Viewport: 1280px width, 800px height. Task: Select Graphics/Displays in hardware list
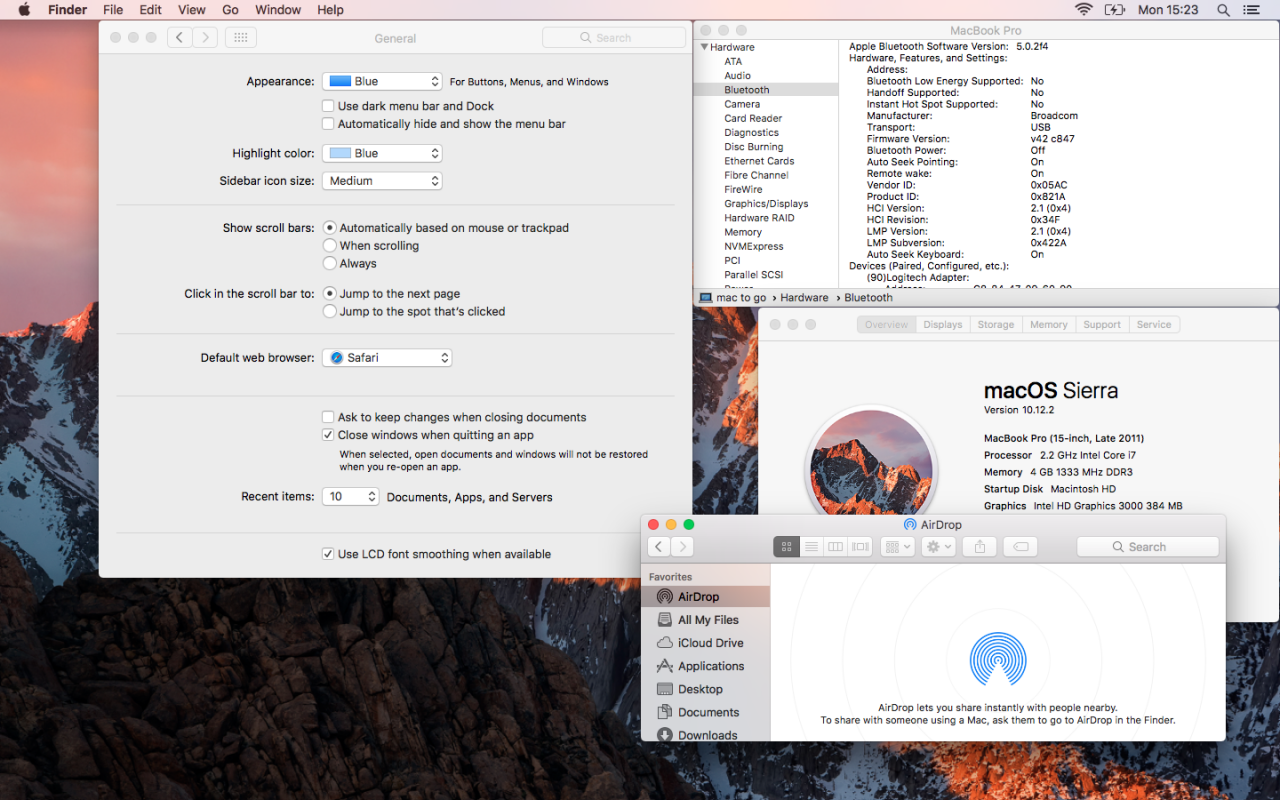(x=766, y=204)
